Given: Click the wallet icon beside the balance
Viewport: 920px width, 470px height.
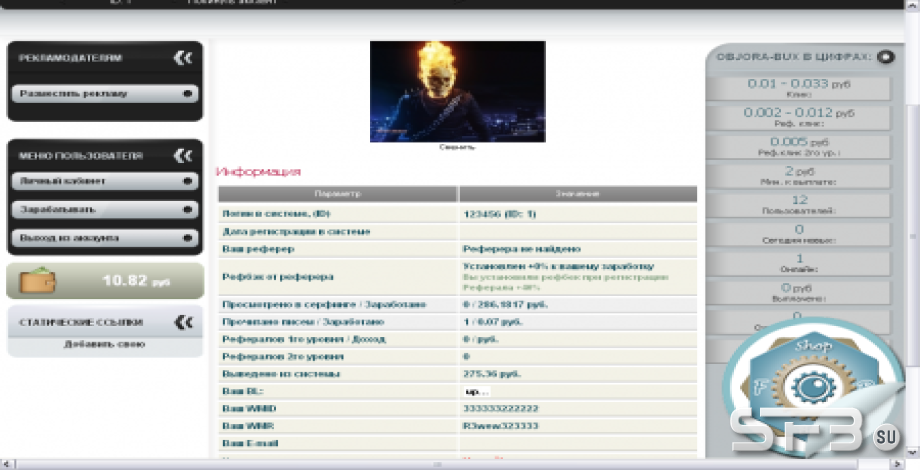Looking at the screenshot, I should pos(38,280).
